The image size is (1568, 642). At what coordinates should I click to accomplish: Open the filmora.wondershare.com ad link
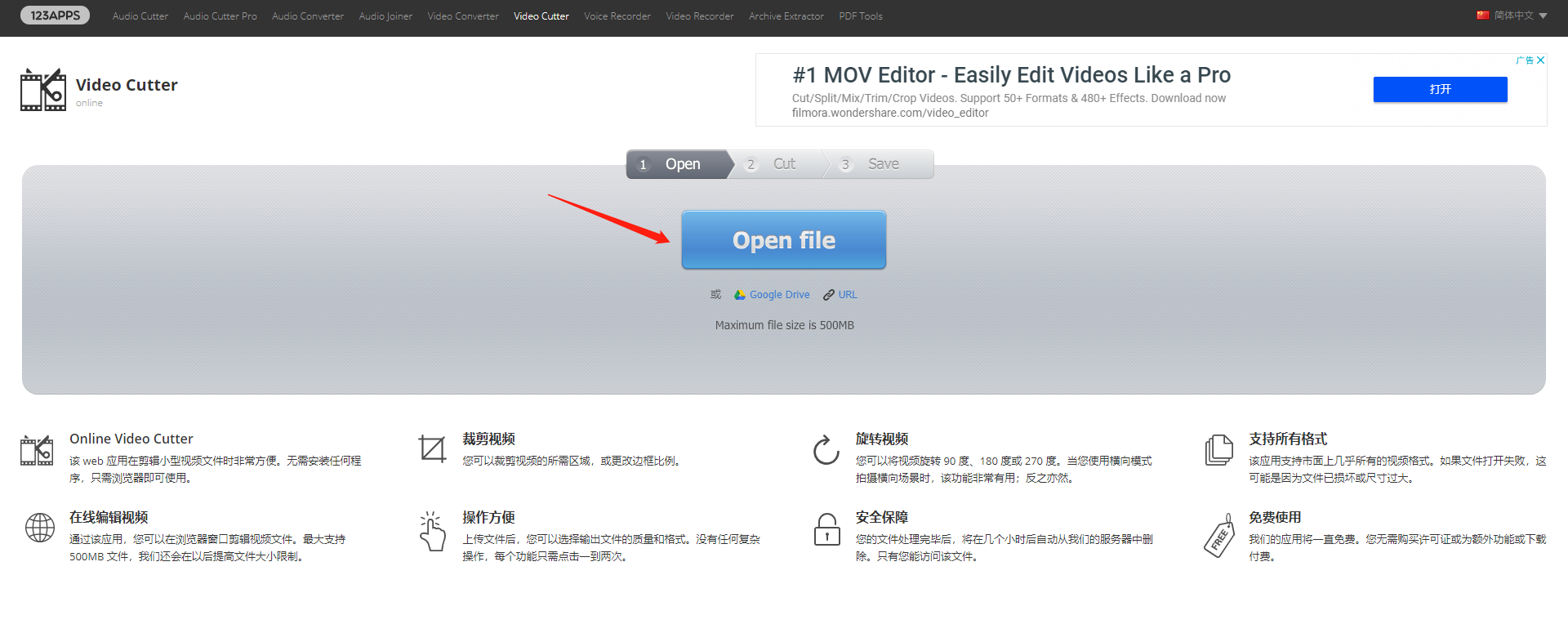pos(890,113)
